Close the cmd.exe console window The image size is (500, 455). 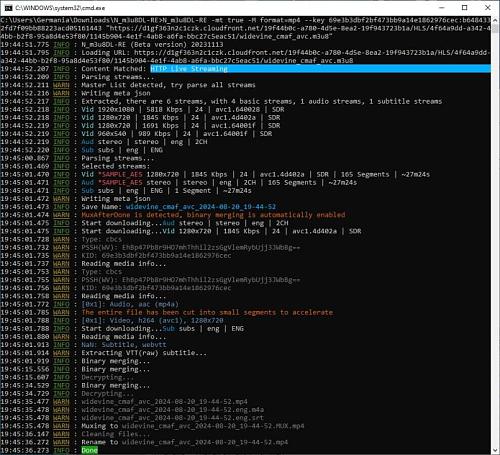tap(488, 7)
